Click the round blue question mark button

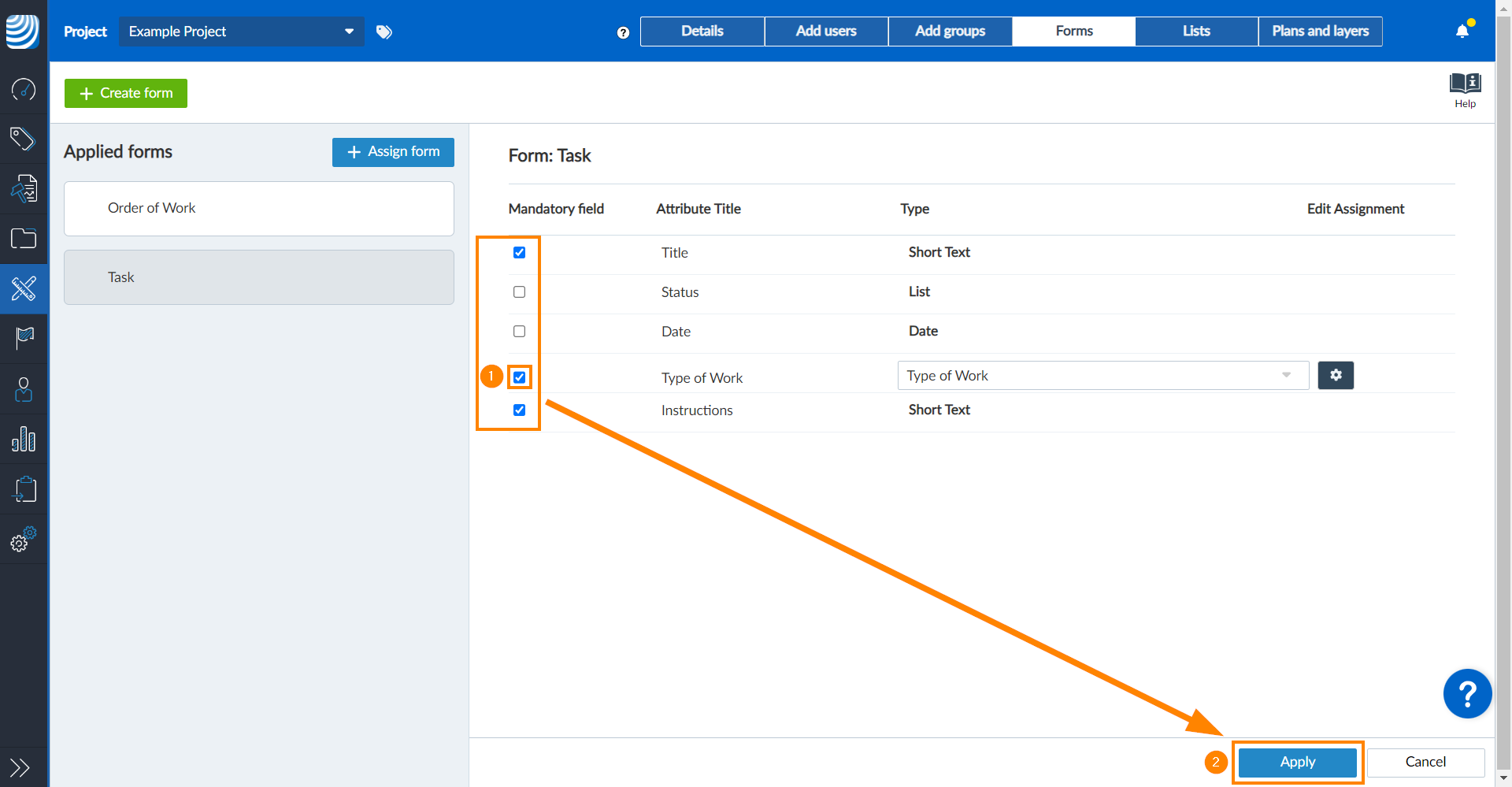click(x=1467, y=694)
